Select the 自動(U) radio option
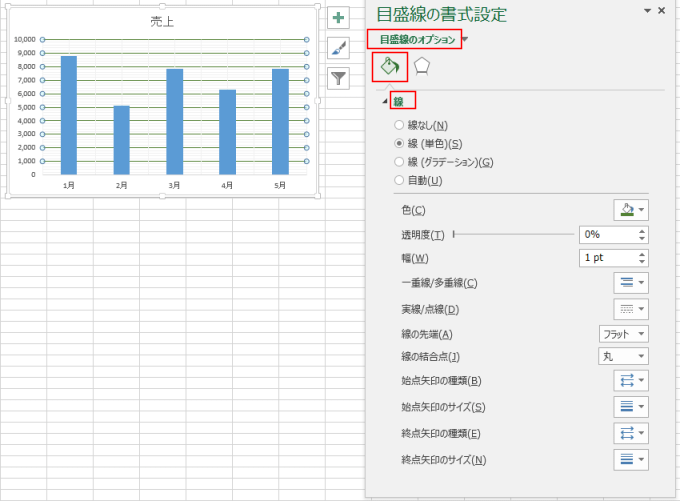This screenshot has width=680, height=501. tap(399, 180)
